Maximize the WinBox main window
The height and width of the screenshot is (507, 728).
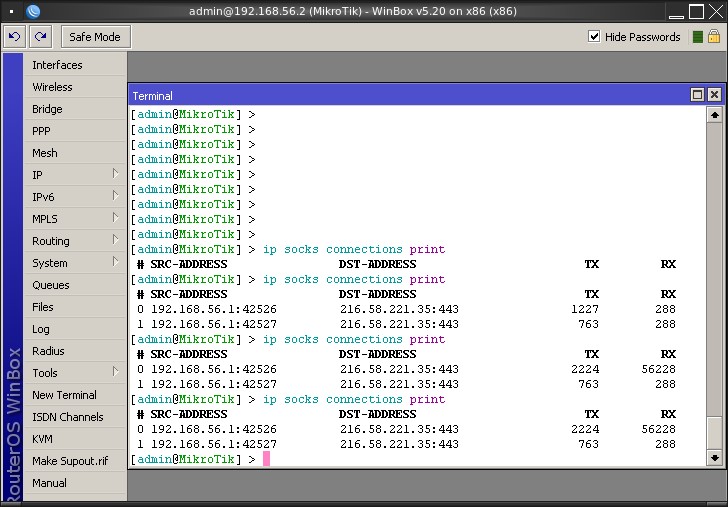pyautogui.click(x=696, y=12)
